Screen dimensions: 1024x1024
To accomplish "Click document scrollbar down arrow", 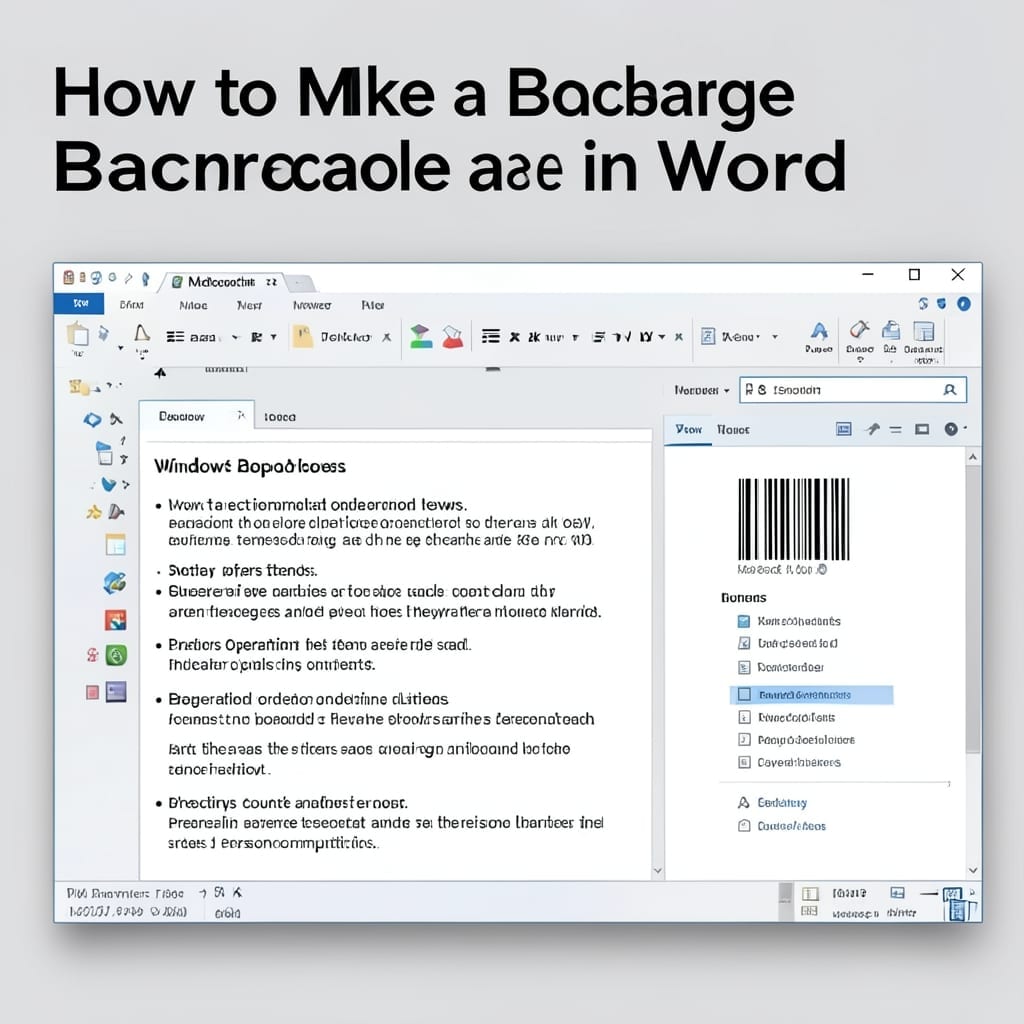I will [658, 871].
